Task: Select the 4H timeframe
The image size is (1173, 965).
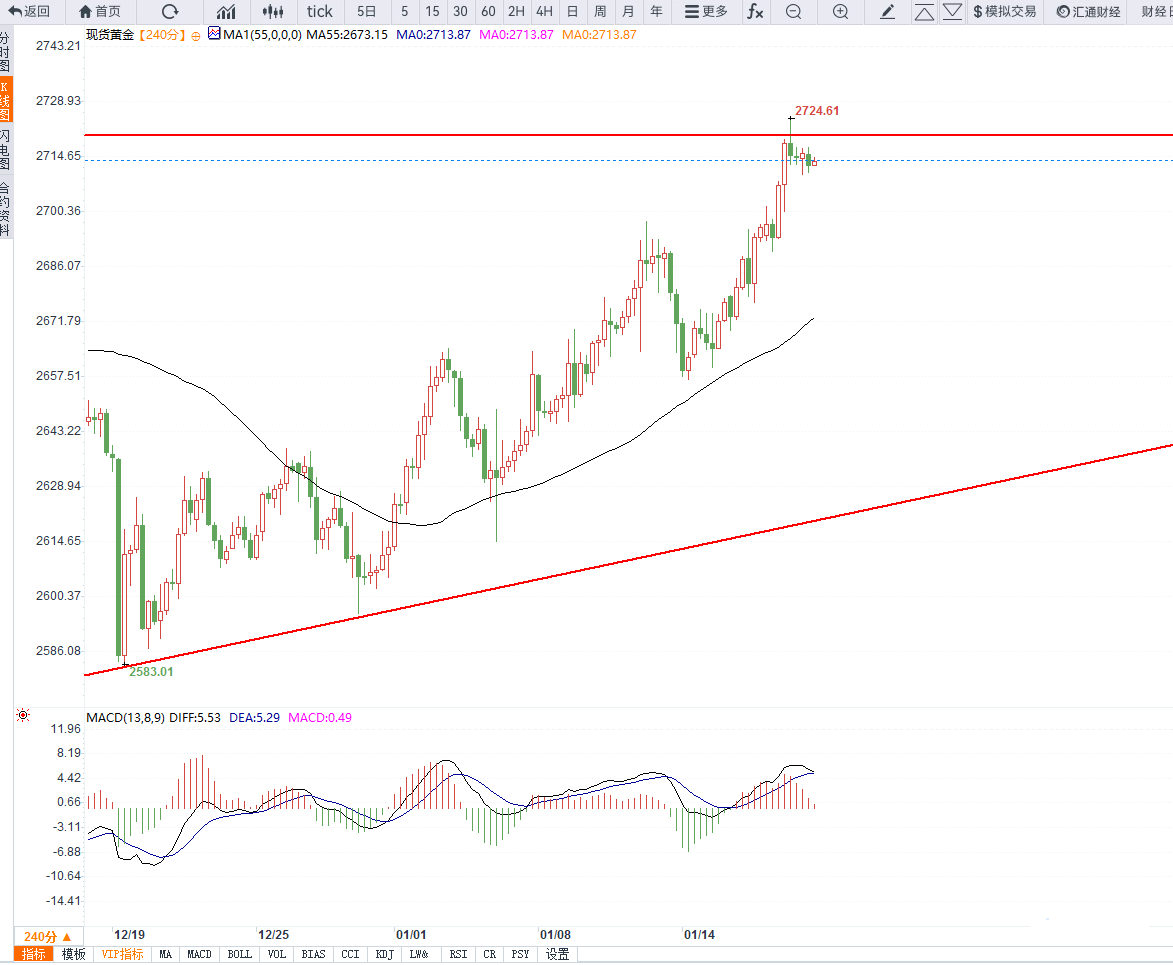Action: pyautogui.click(x=545, y=11)
